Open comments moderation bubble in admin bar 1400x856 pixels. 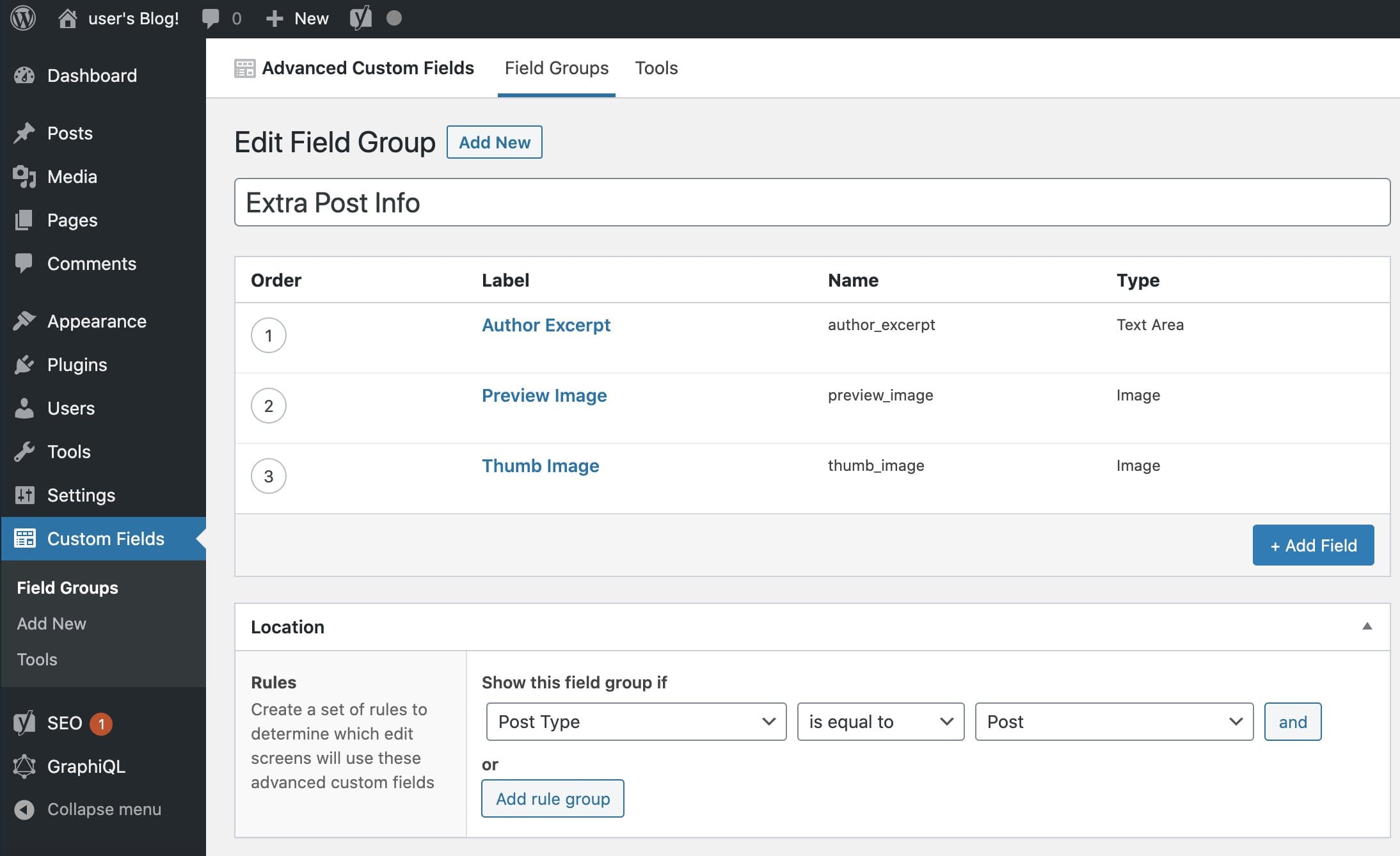click(x=212, y=17)
